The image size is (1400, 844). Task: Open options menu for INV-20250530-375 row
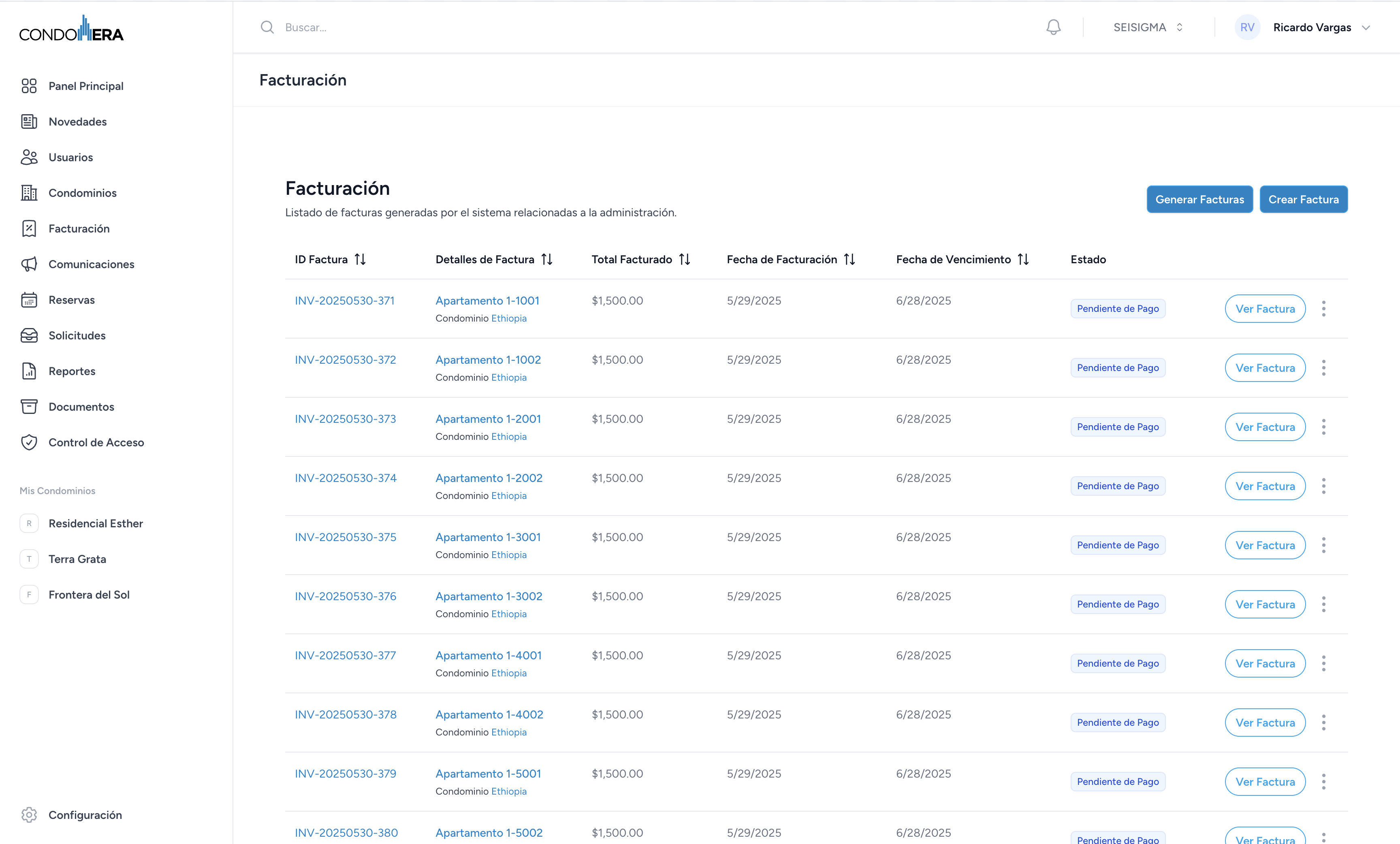click(x=1323, y=545)
